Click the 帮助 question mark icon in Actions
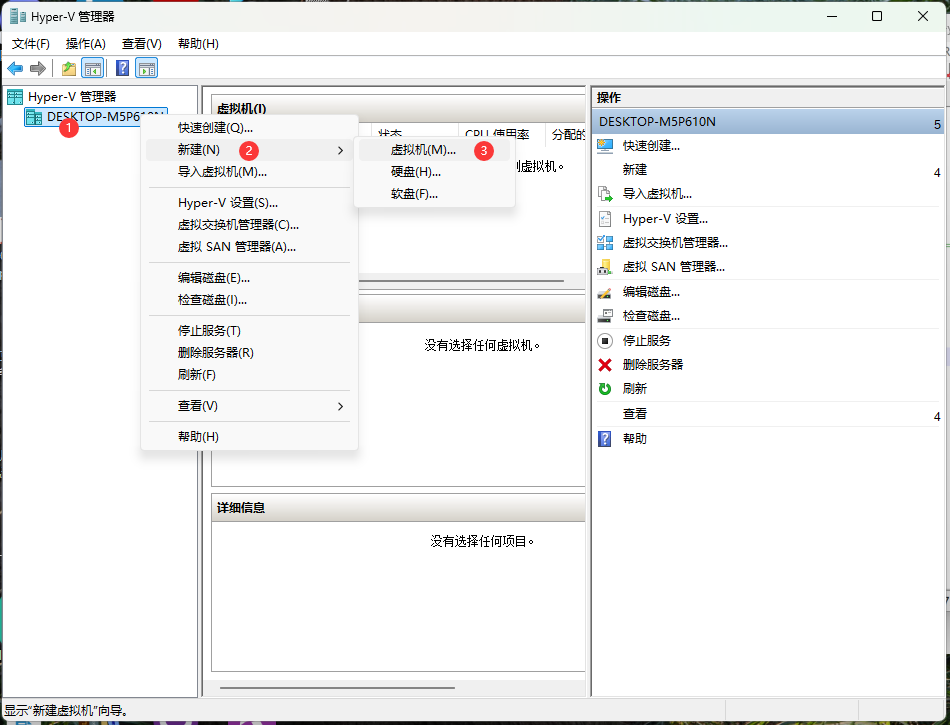950x725 pixels. point(605,439)
